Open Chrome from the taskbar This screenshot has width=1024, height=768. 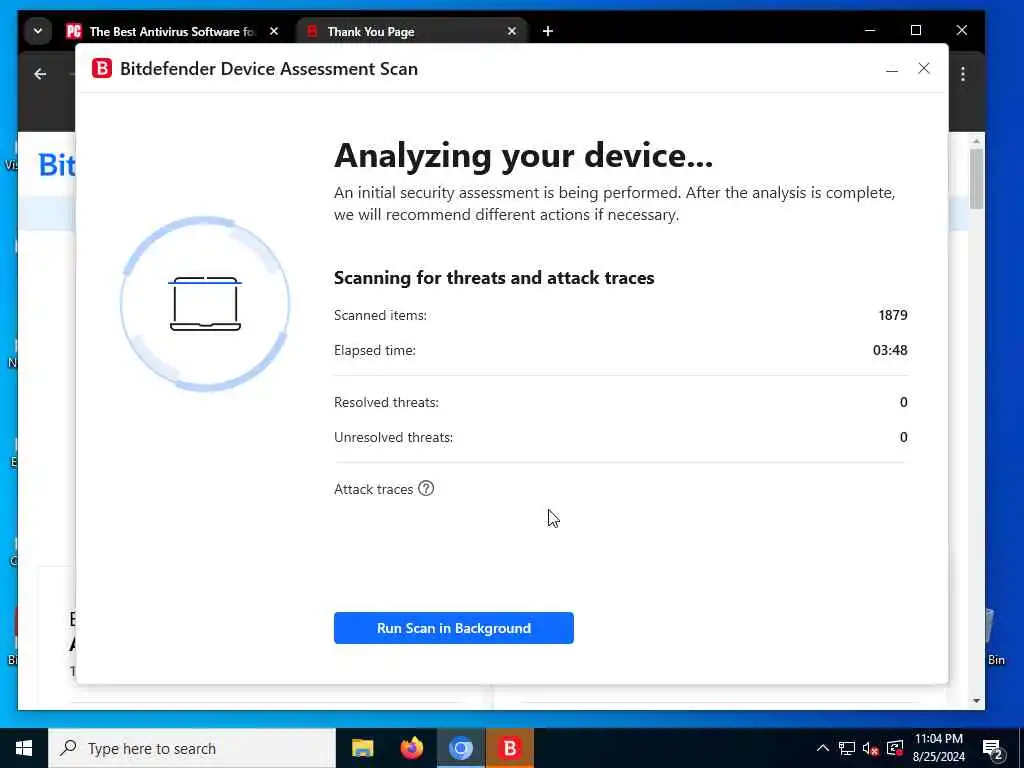tap(460, 748)
